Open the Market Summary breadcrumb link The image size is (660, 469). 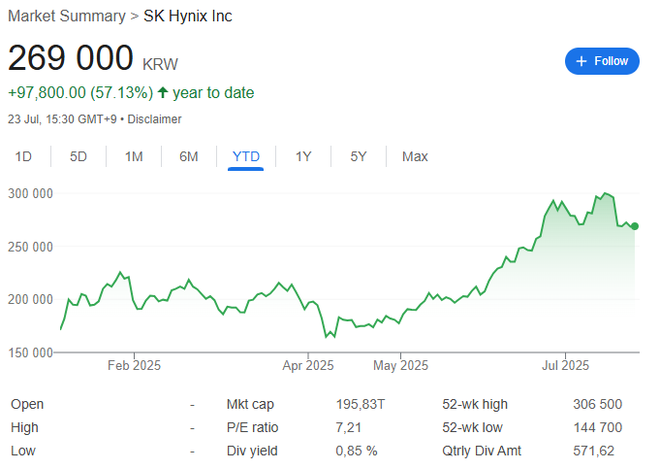coord(67,16)
